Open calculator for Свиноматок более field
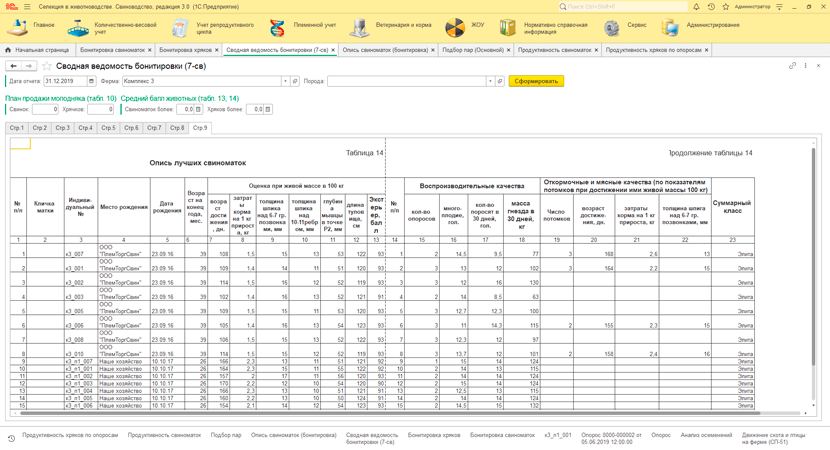 [x=199, y=109]
